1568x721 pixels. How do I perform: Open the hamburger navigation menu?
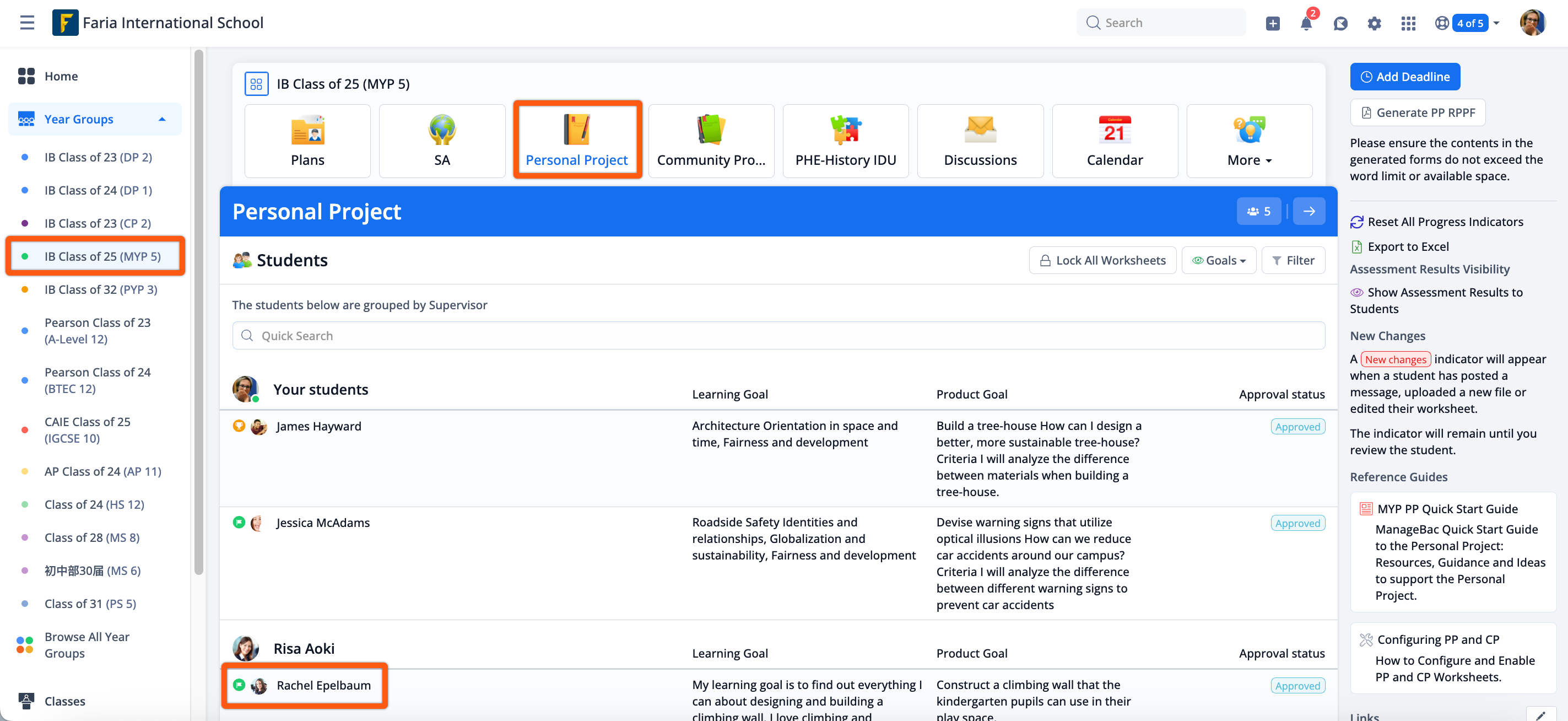pyautogui.click(x=27, y=23)
